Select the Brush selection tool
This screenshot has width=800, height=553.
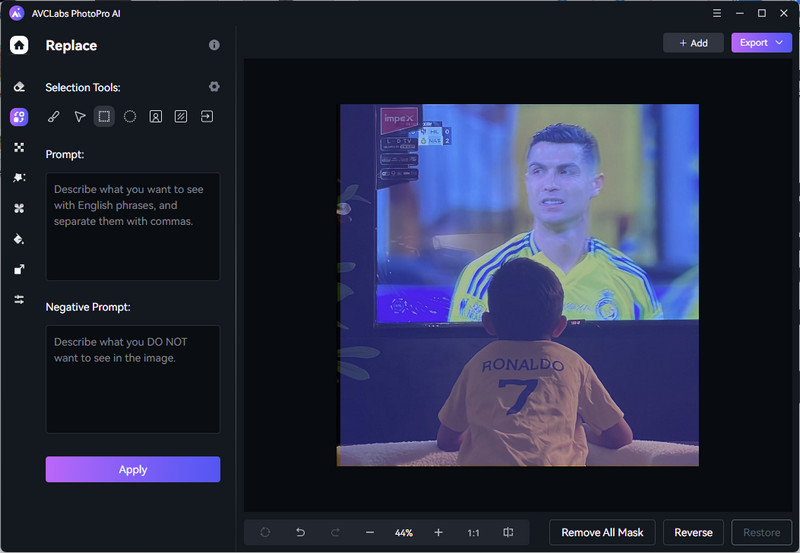54,117
